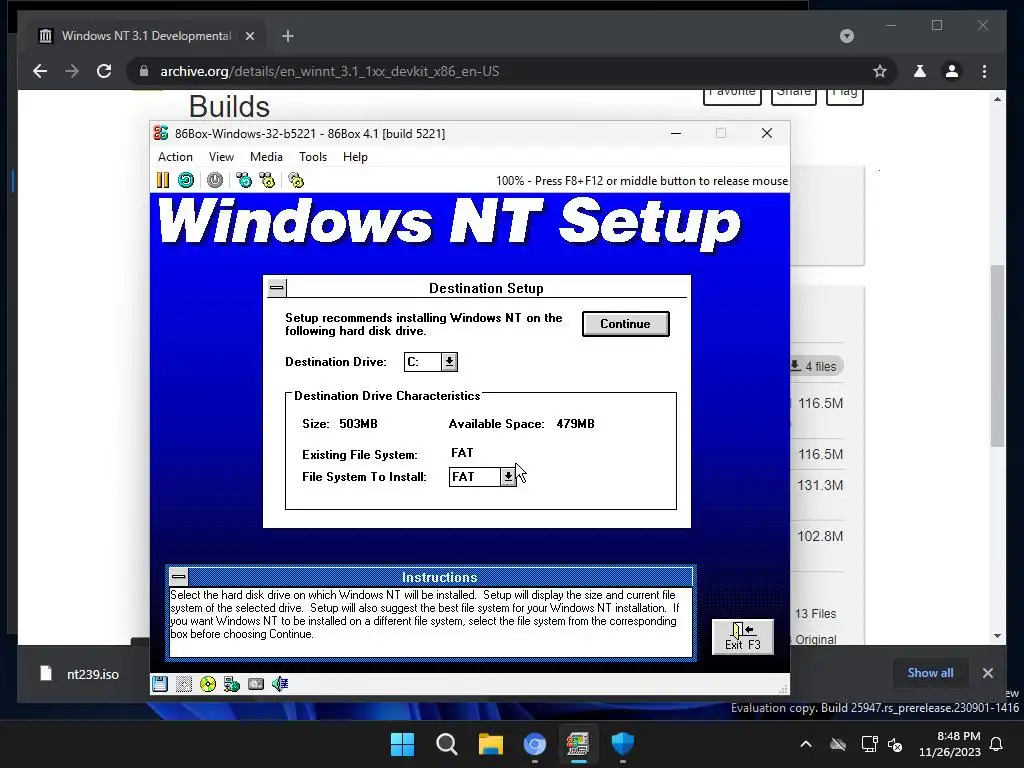Open the Action menu
Viewport: 1024px width, 768px height.
(x=175, y=157)
